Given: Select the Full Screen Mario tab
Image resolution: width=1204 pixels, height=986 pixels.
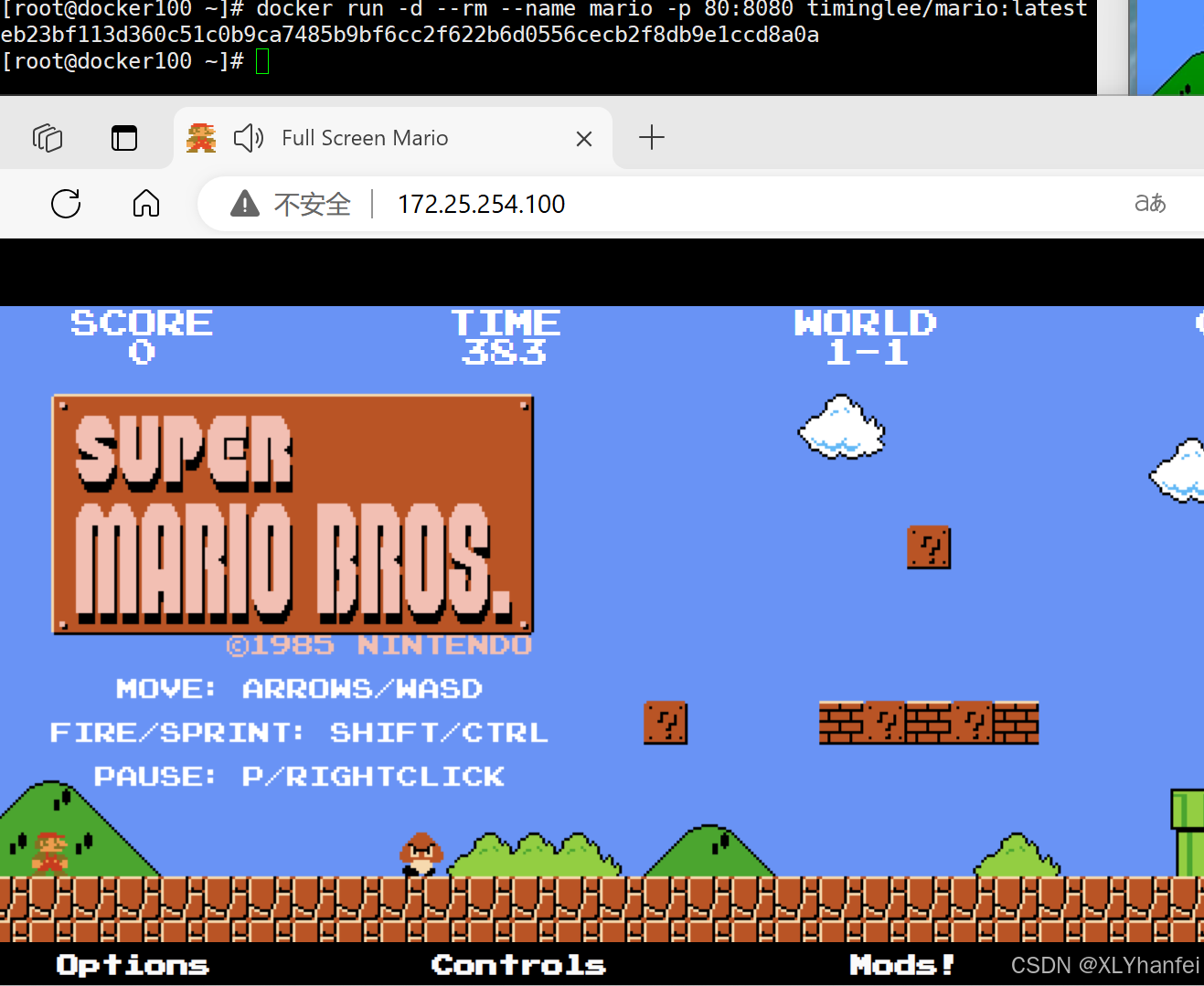Looking at the screenshot, I should [x=392, y=138].
